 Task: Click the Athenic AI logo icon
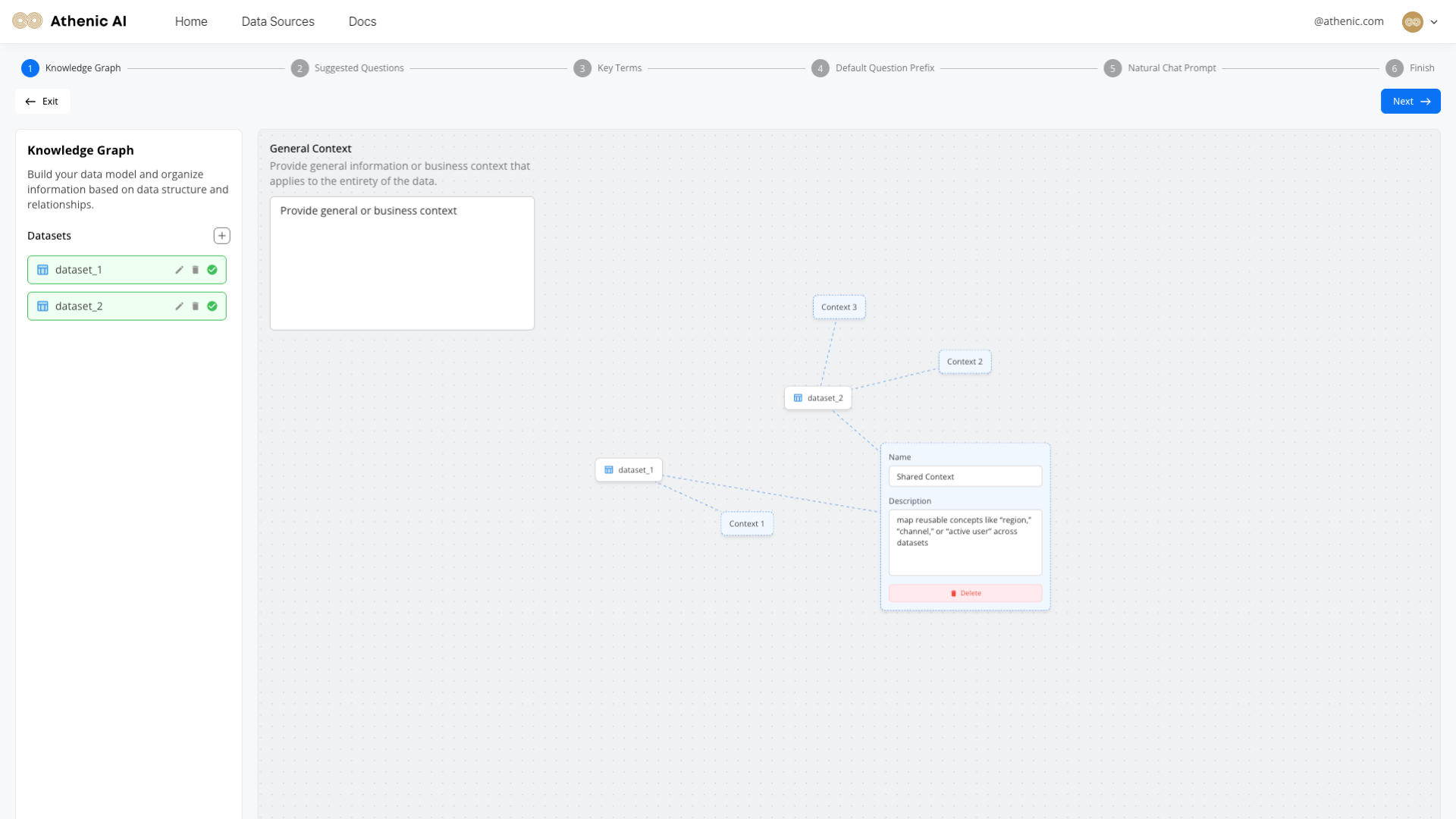coord(27,21)
